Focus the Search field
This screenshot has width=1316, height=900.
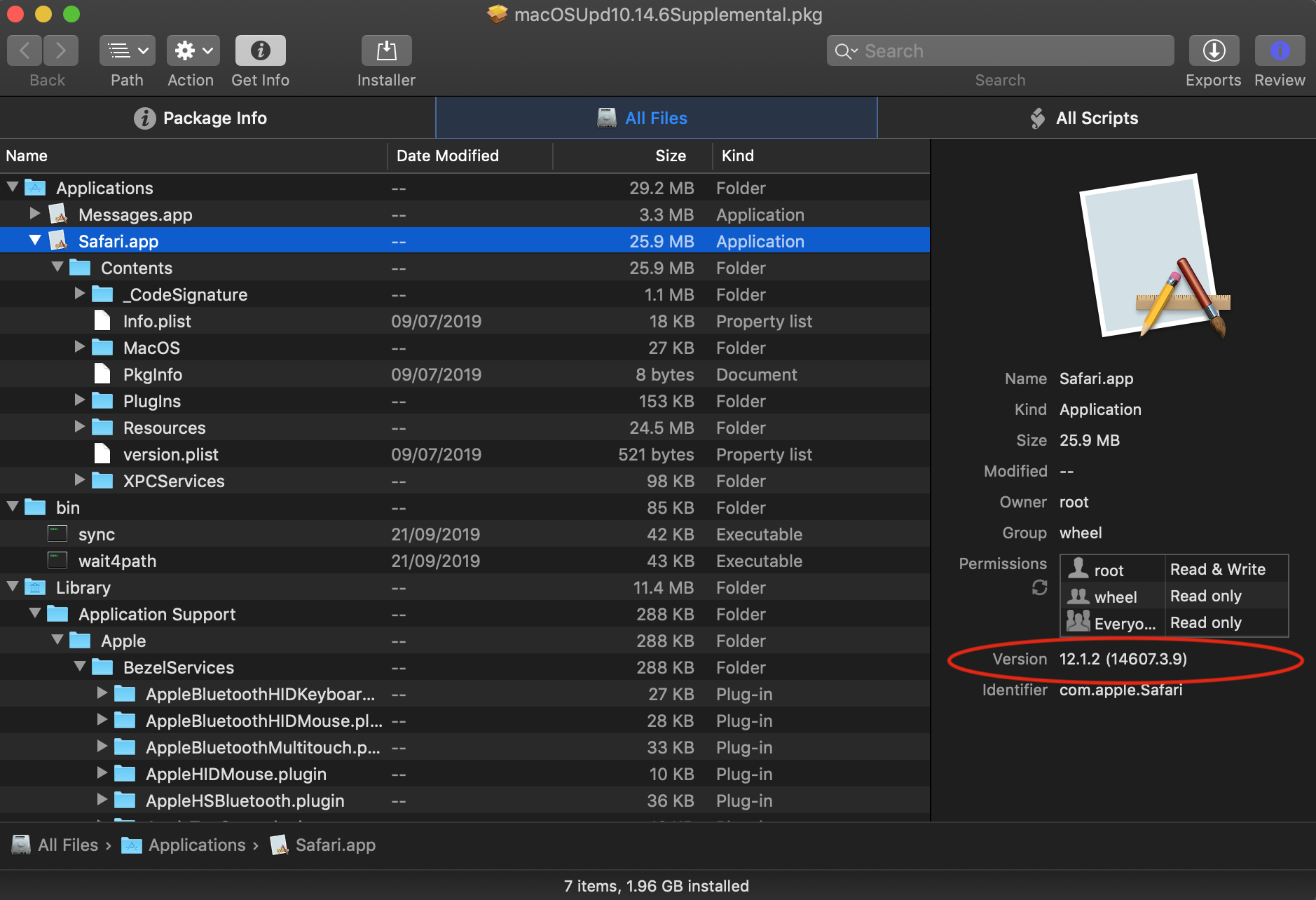click(1000, 50)
